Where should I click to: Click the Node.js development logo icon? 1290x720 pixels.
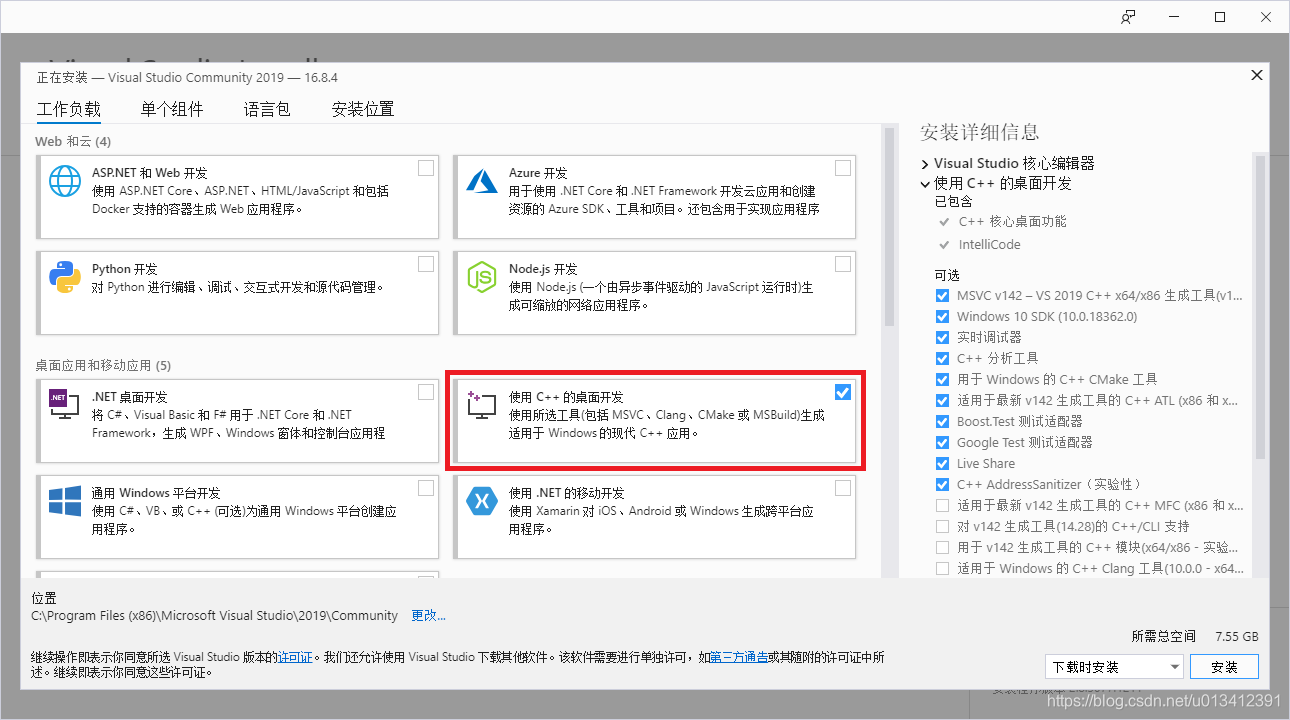(x=482, y=277)
